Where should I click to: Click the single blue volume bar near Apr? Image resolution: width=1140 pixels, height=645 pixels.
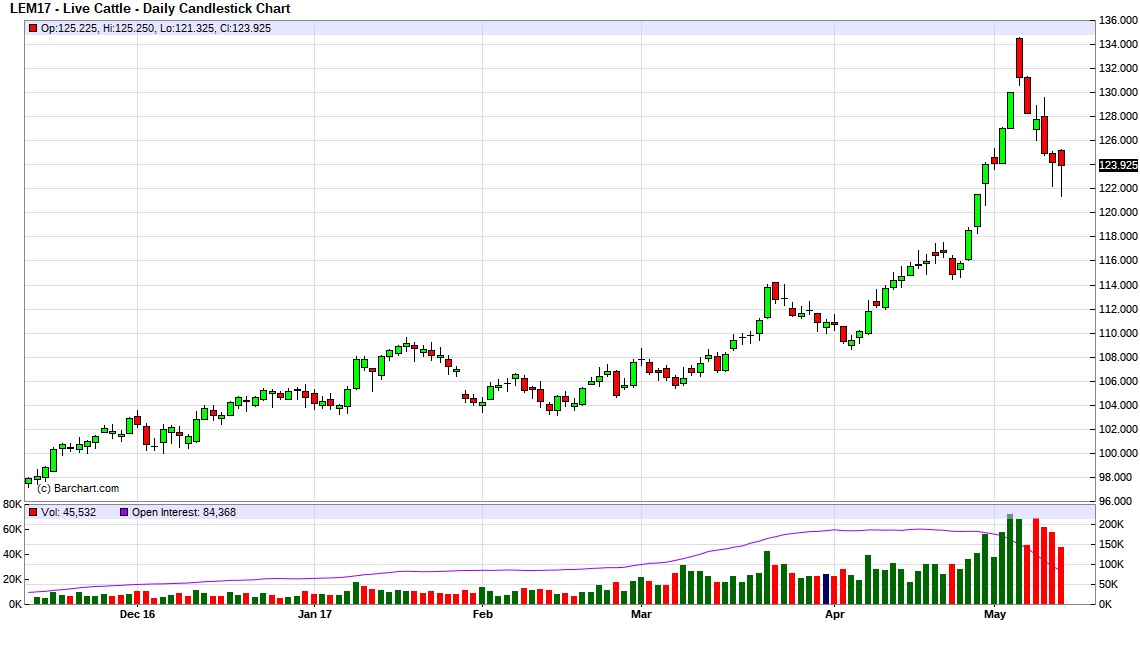point(826,589)
